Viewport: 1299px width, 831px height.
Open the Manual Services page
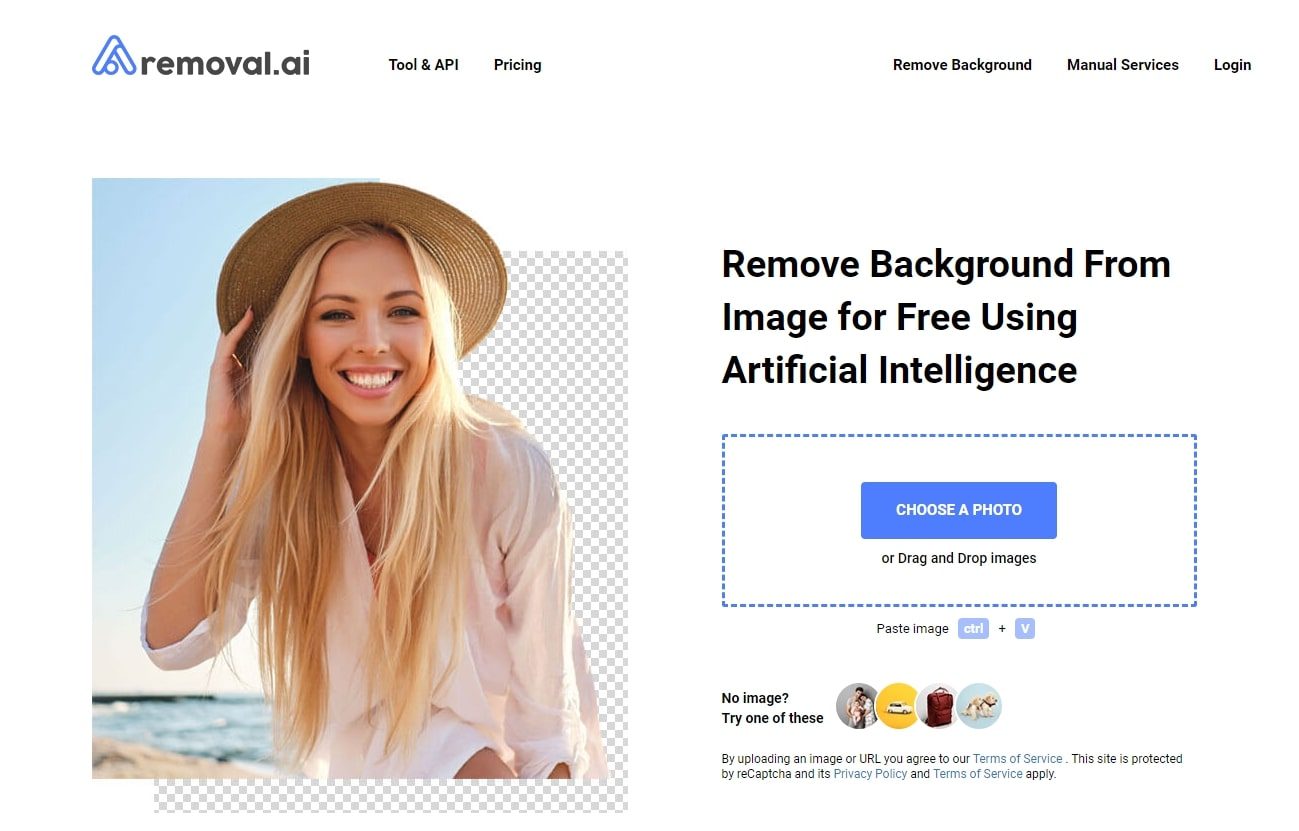pos(1122,65)
